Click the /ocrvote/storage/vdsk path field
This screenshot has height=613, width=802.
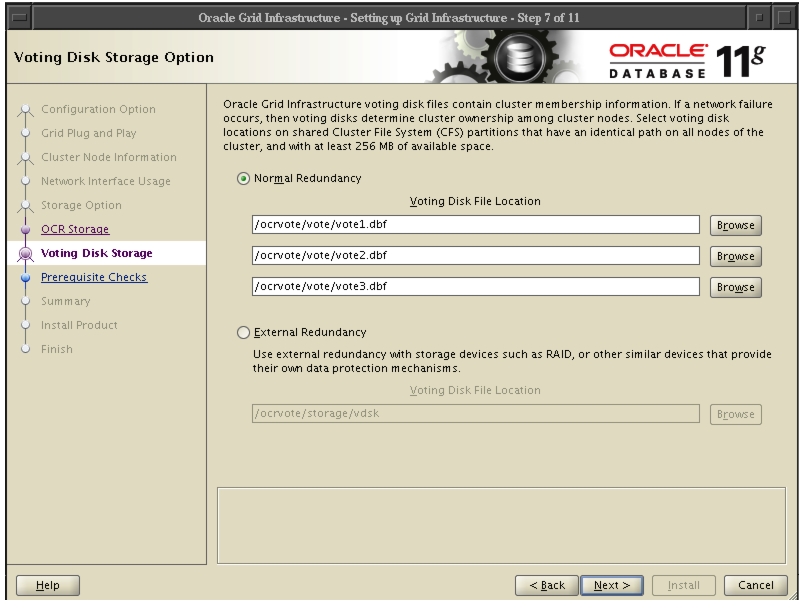point(476,413)
